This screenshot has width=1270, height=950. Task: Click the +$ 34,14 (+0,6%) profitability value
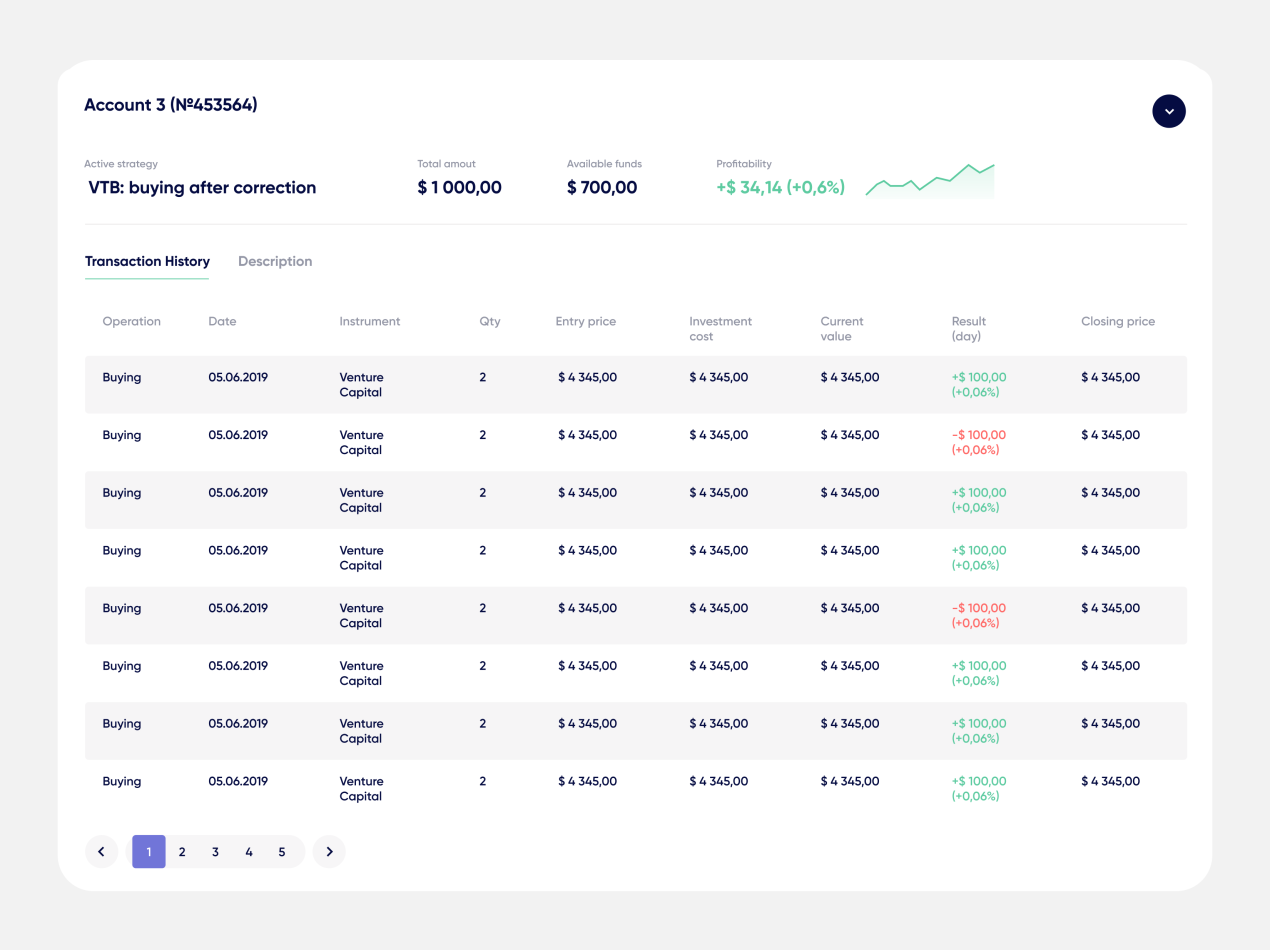pyautogui.click(x=781, y=188)
